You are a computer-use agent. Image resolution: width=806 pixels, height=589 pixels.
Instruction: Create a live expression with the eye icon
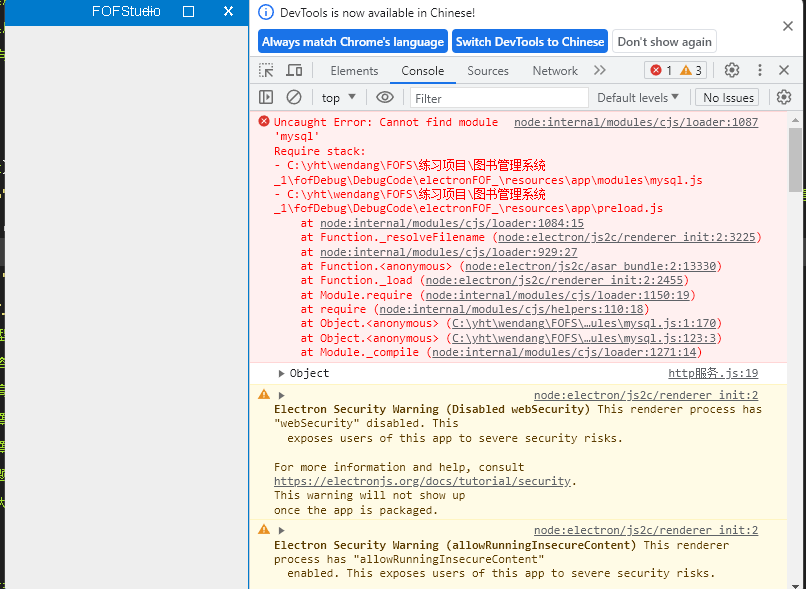pyautogui.click(x=384, y=97)
